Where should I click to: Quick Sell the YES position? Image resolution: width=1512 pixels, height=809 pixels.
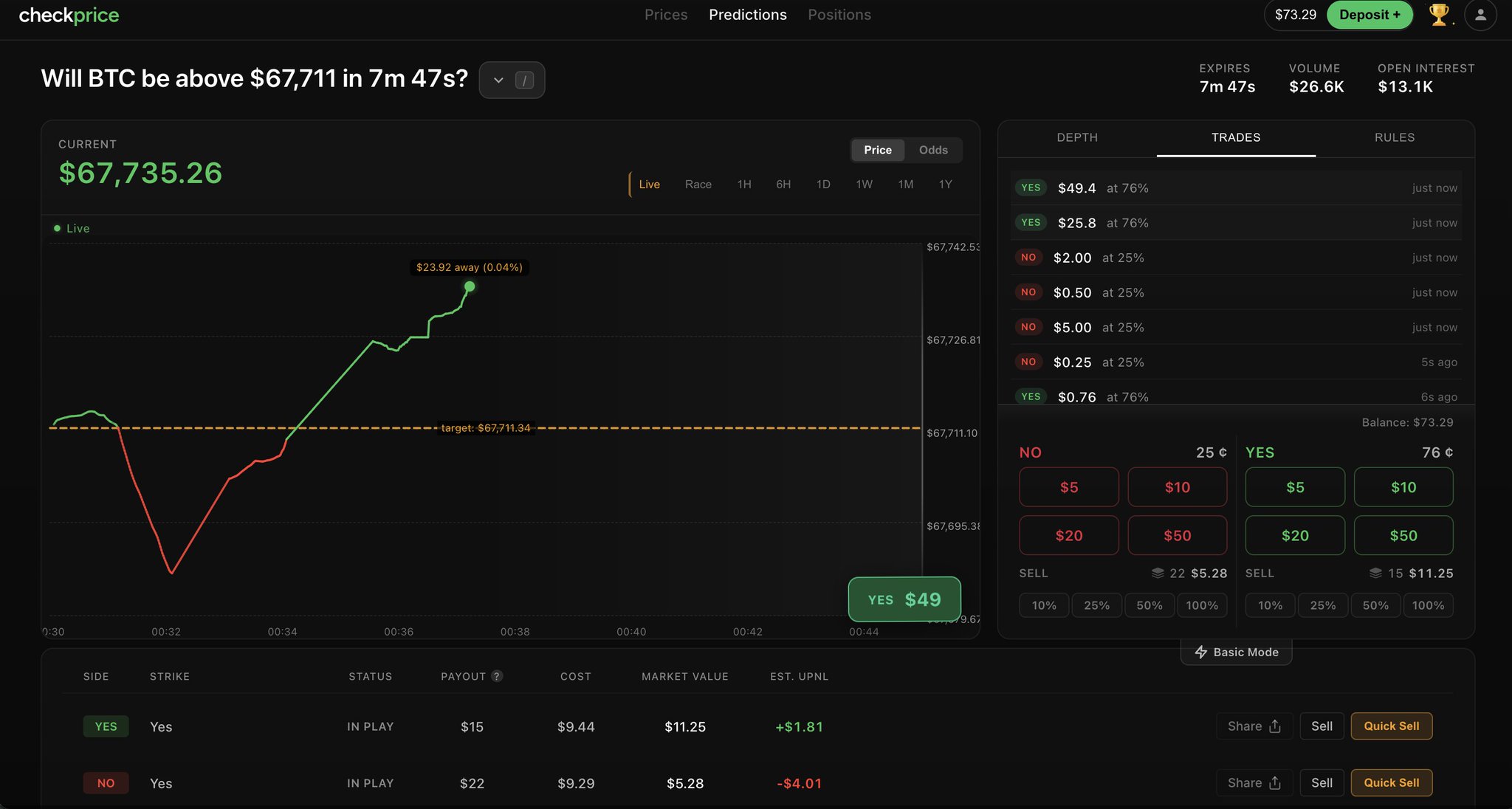pyautogui.click(x=1391, y=726)
